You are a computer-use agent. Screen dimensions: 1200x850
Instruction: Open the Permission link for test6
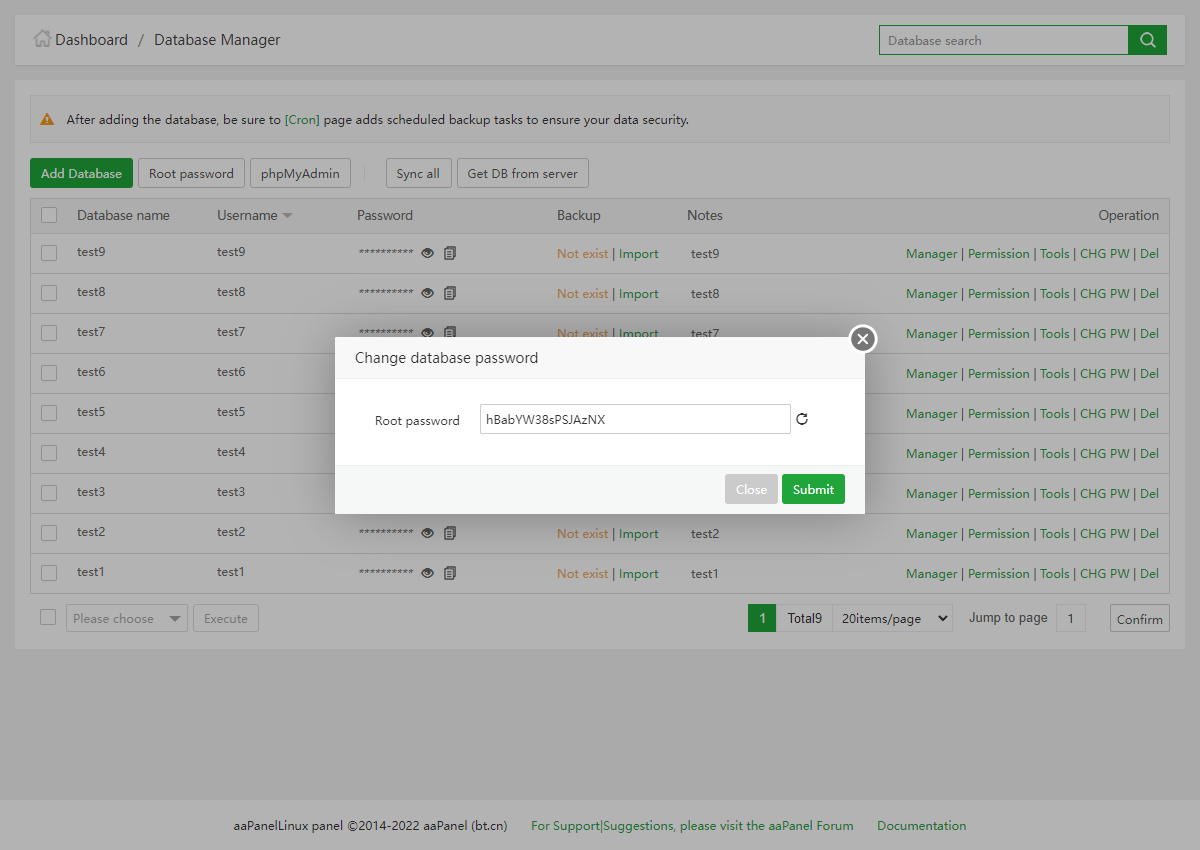pos(998,373)
